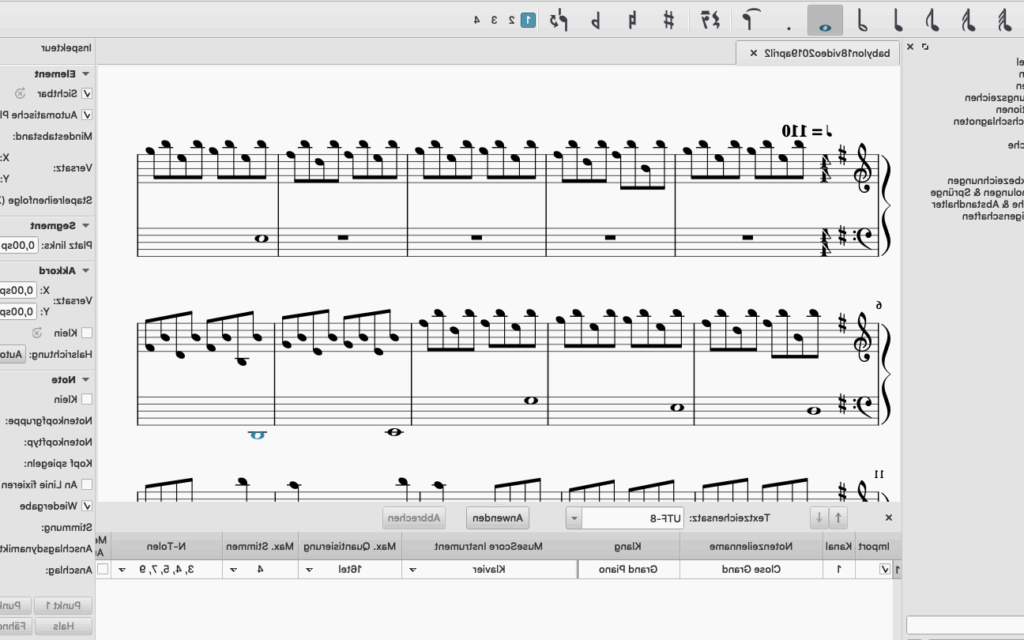Collapse the Akkord section in the Inspekteur
1024x640 pixels.
coord(85,270)
